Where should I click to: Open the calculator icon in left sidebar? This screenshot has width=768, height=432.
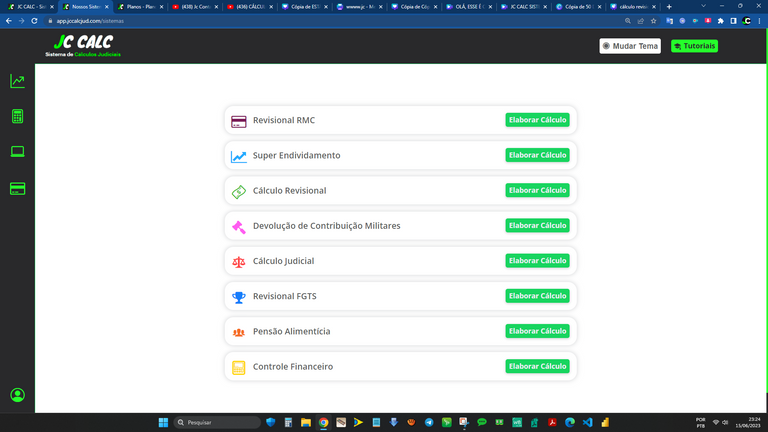[18, 116]
